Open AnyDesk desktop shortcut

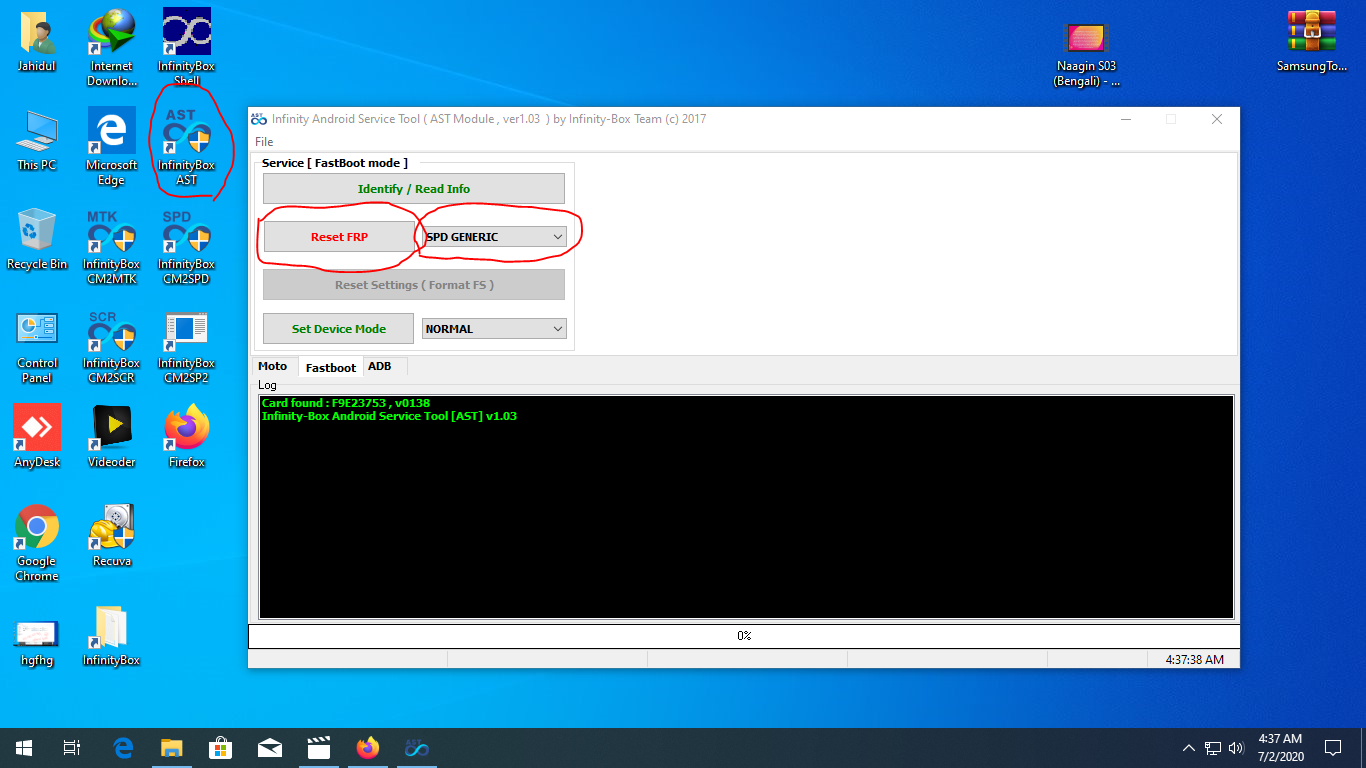tap(37, 437)
